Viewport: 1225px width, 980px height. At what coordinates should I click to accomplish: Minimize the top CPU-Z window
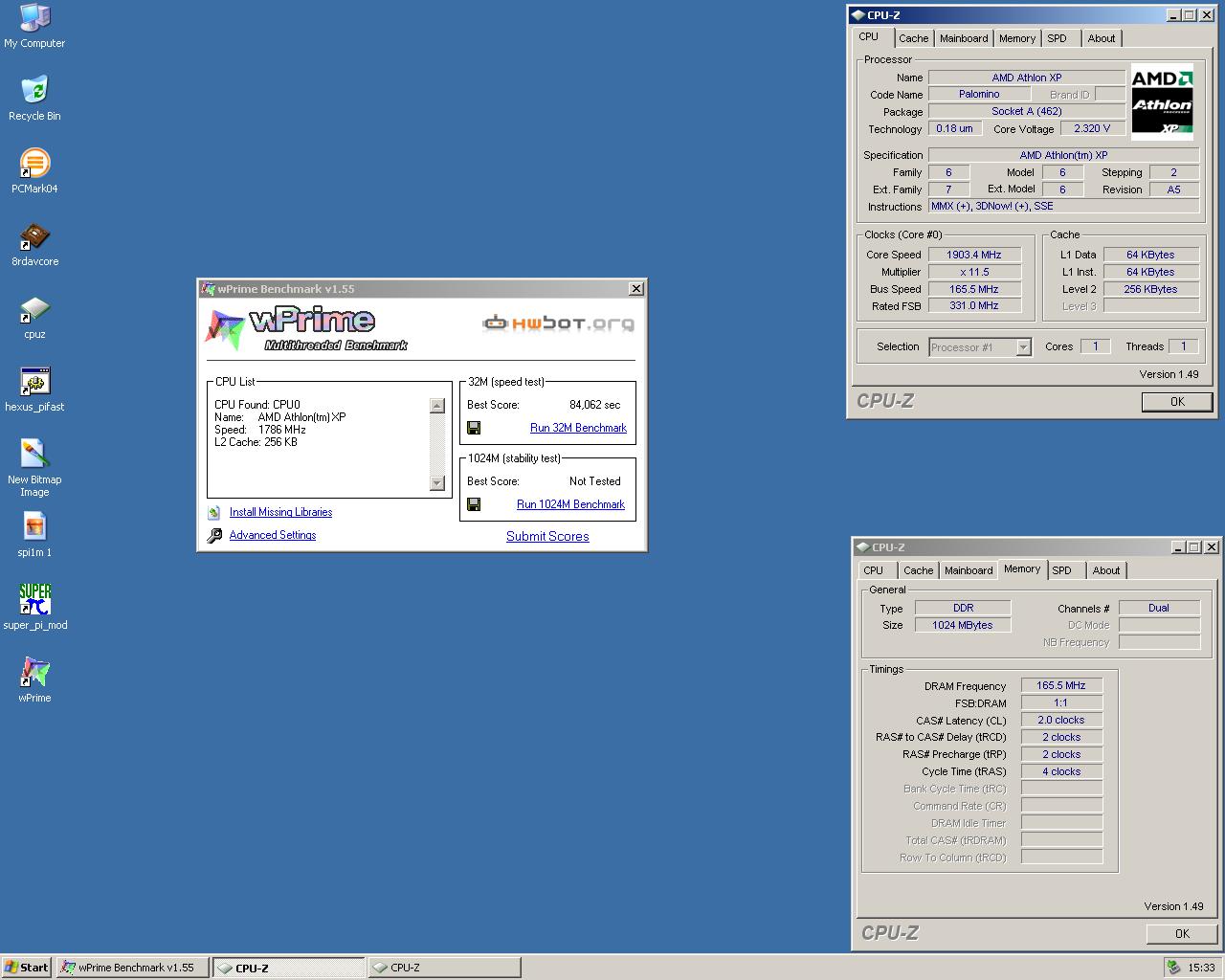(1174, 14)
